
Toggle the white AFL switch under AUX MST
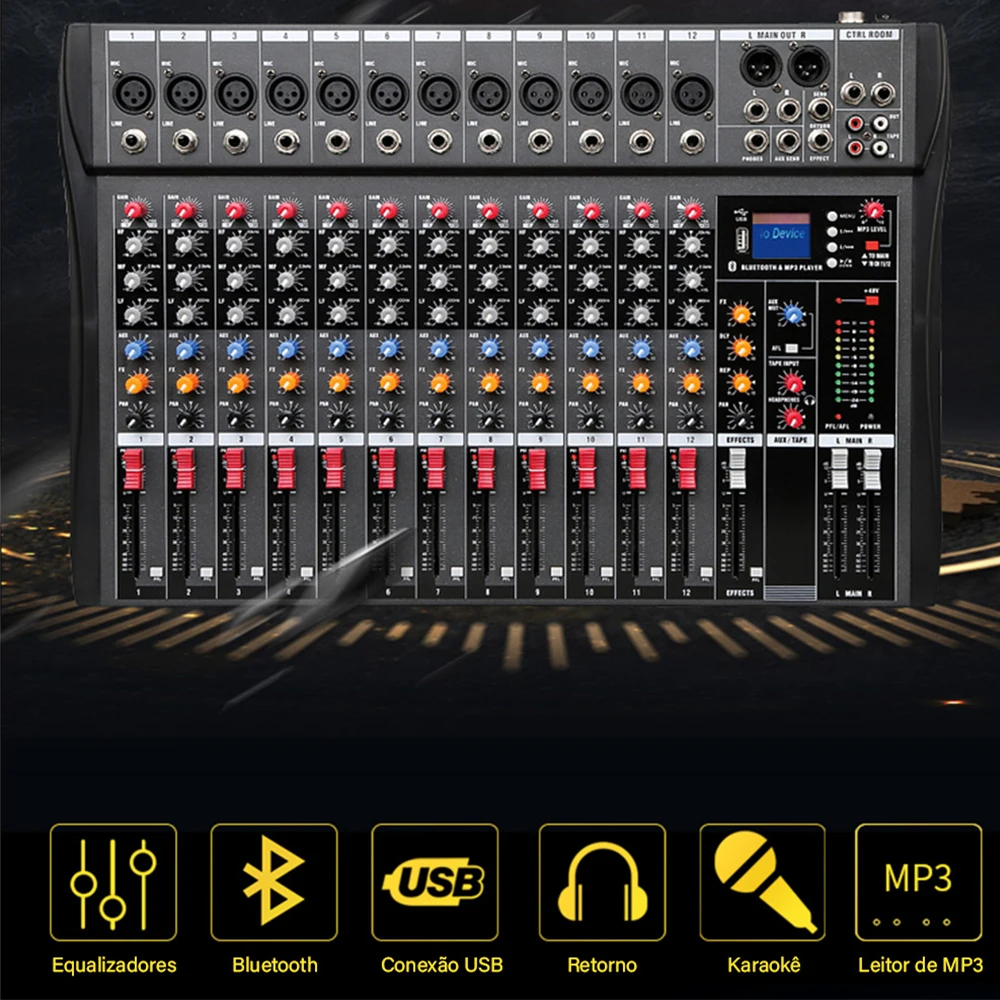791,348
